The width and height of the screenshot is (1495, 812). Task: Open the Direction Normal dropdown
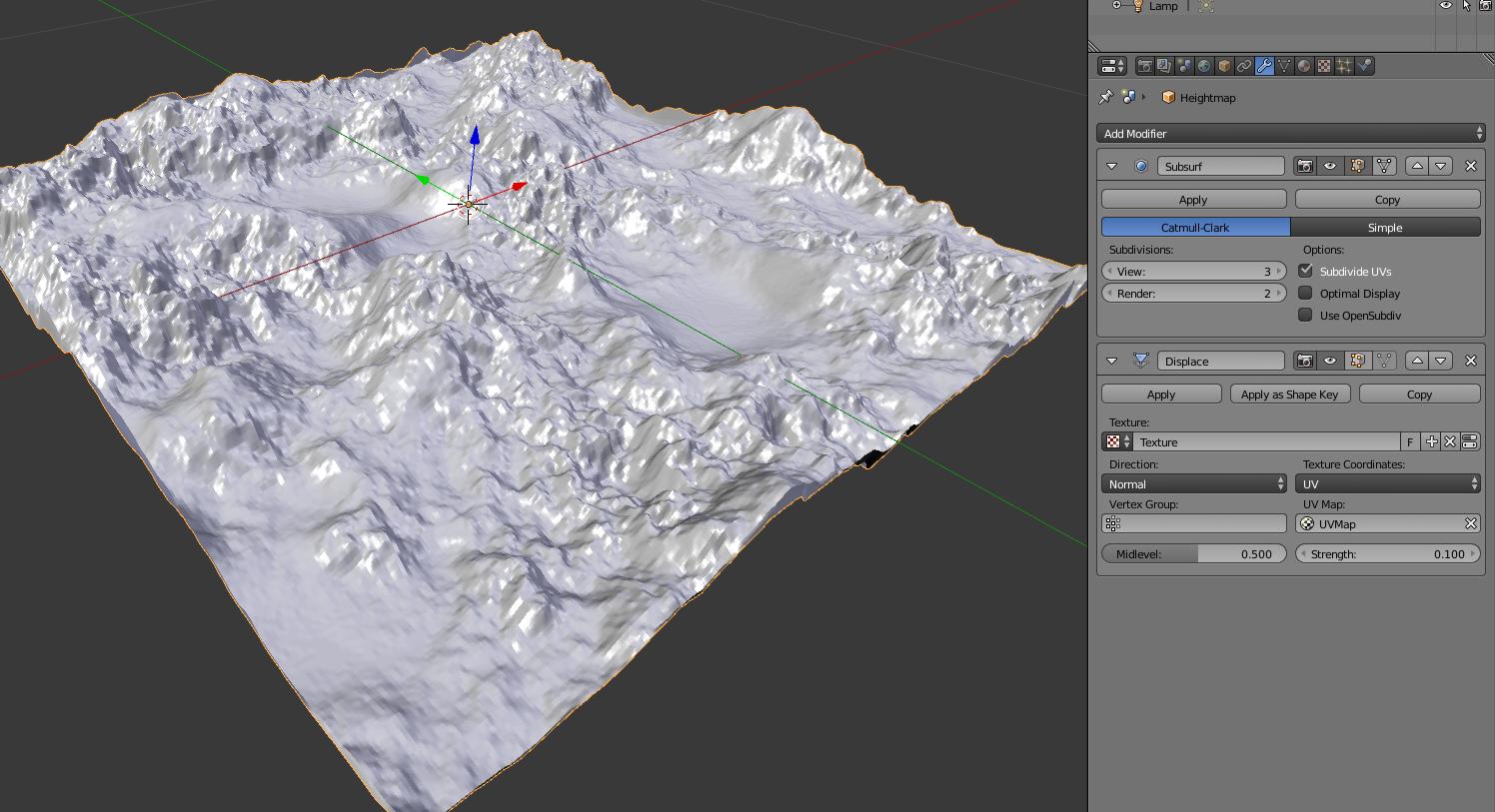coord(1194,483)
